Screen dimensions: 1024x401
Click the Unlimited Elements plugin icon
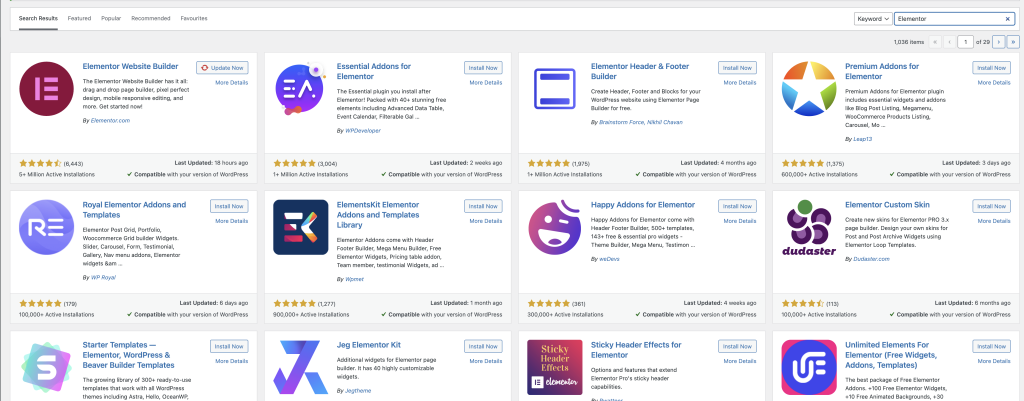tap(808, 366)
